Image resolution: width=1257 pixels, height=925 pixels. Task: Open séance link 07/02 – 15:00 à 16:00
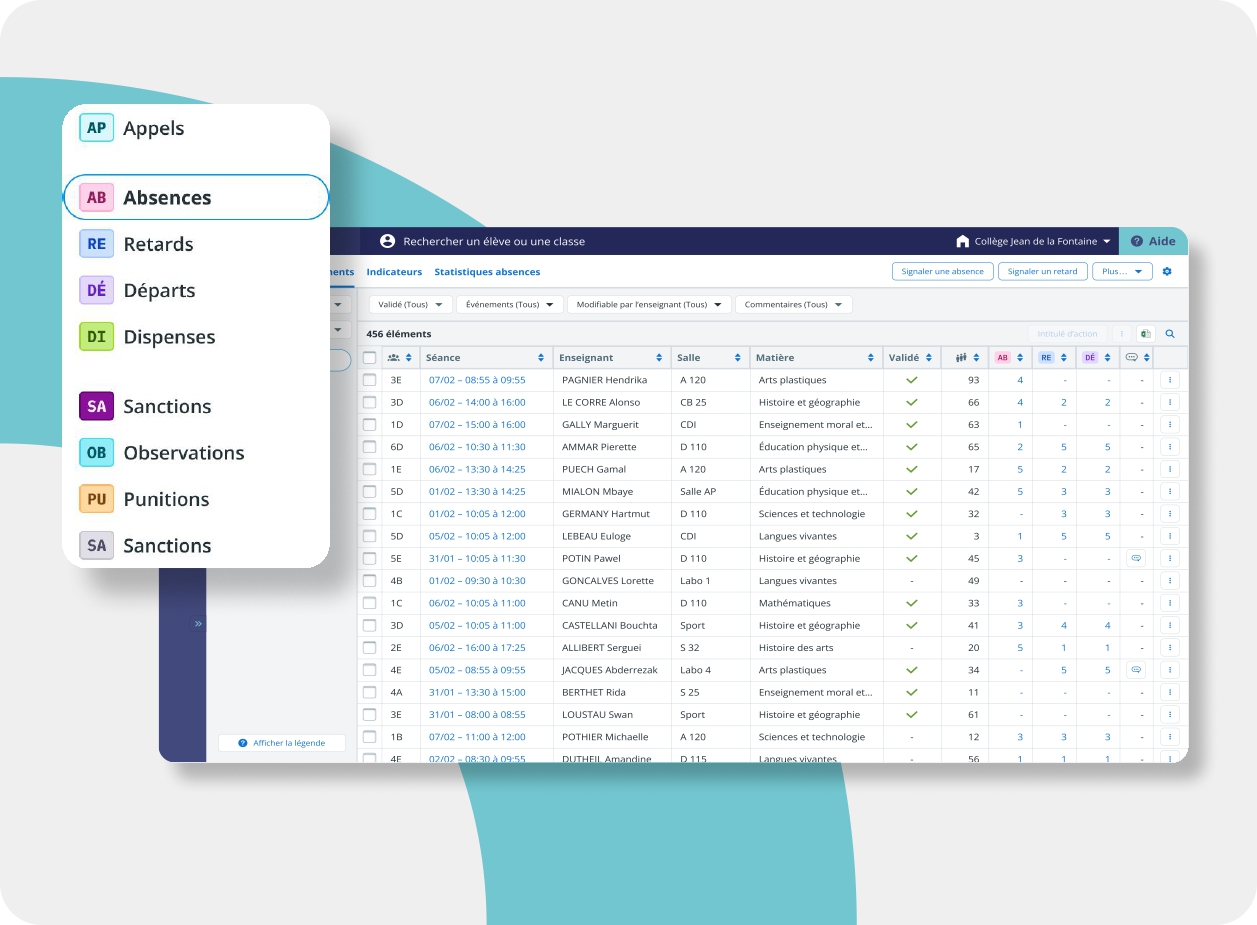(x=477, y=424)
